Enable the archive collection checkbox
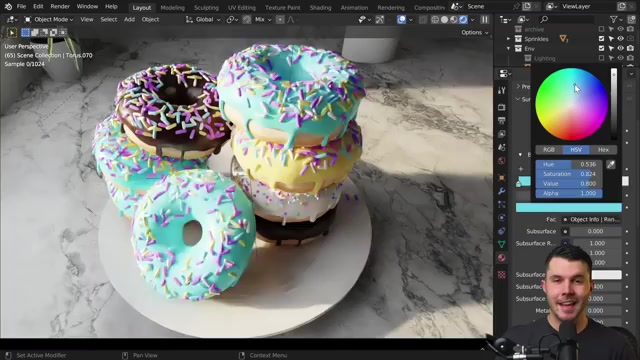The height and width of the screenshot is (360, 640). click(601, 29)
